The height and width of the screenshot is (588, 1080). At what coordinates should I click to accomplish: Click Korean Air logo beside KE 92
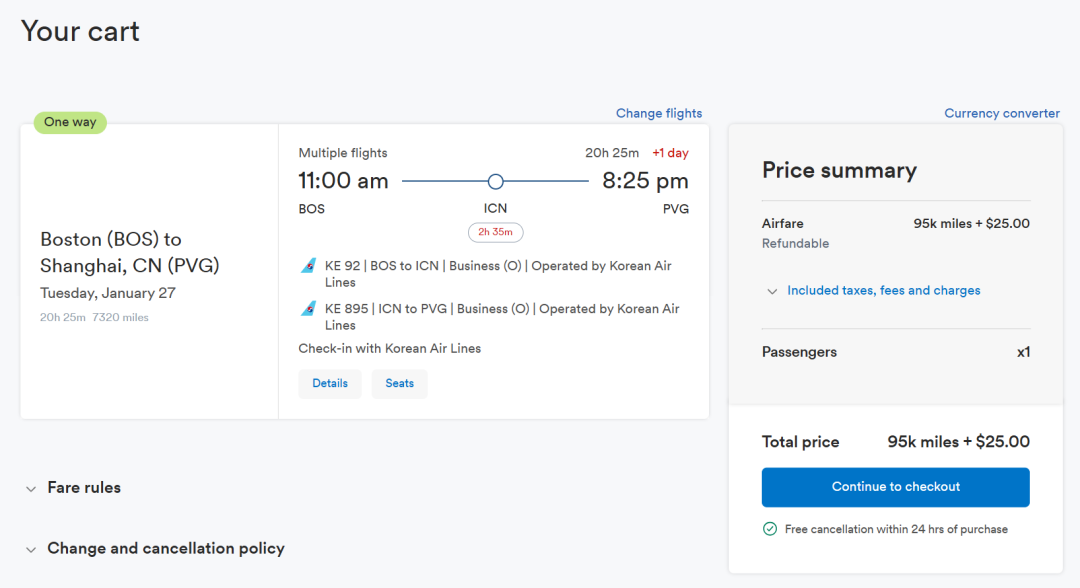309,266
